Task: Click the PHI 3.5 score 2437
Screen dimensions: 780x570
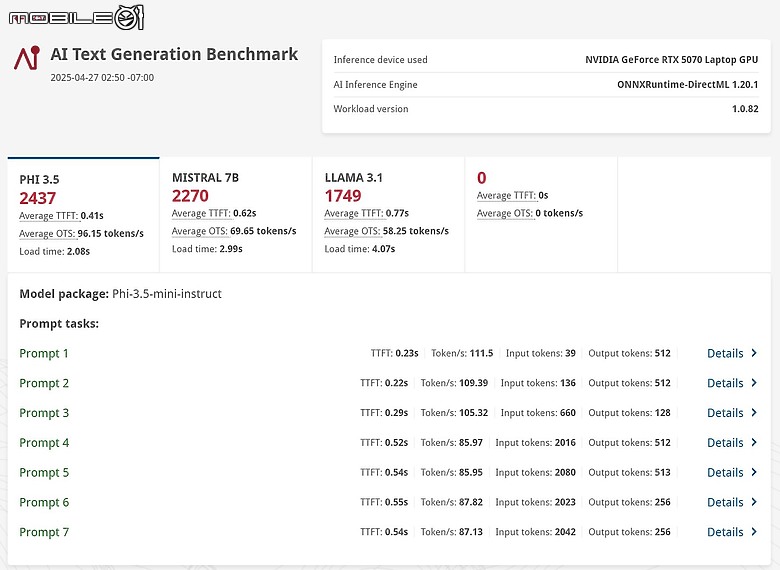Action: click(38, 198)
